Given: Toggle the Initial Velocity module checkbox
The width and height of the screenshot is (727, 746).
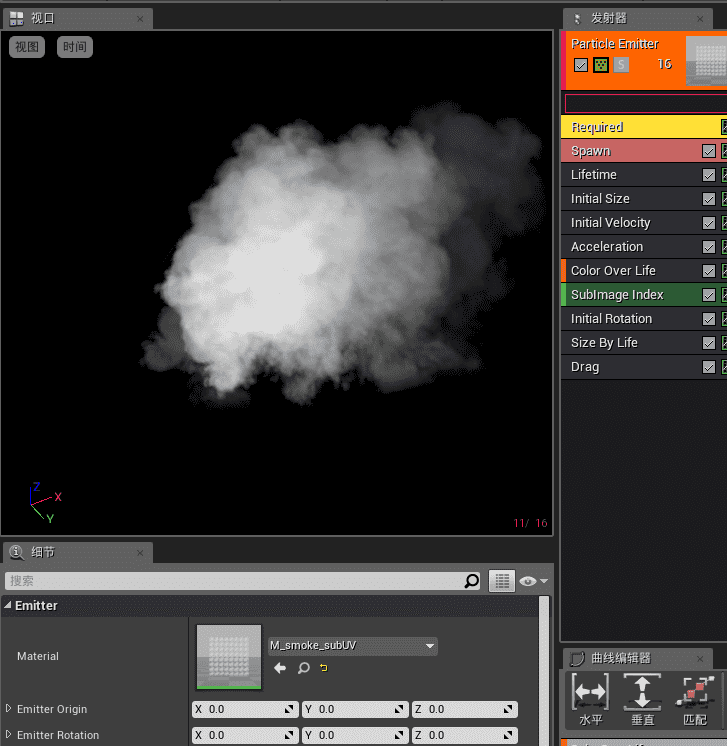Looking at the screenshot, I should pyautogui.click(x=709, y=223).
